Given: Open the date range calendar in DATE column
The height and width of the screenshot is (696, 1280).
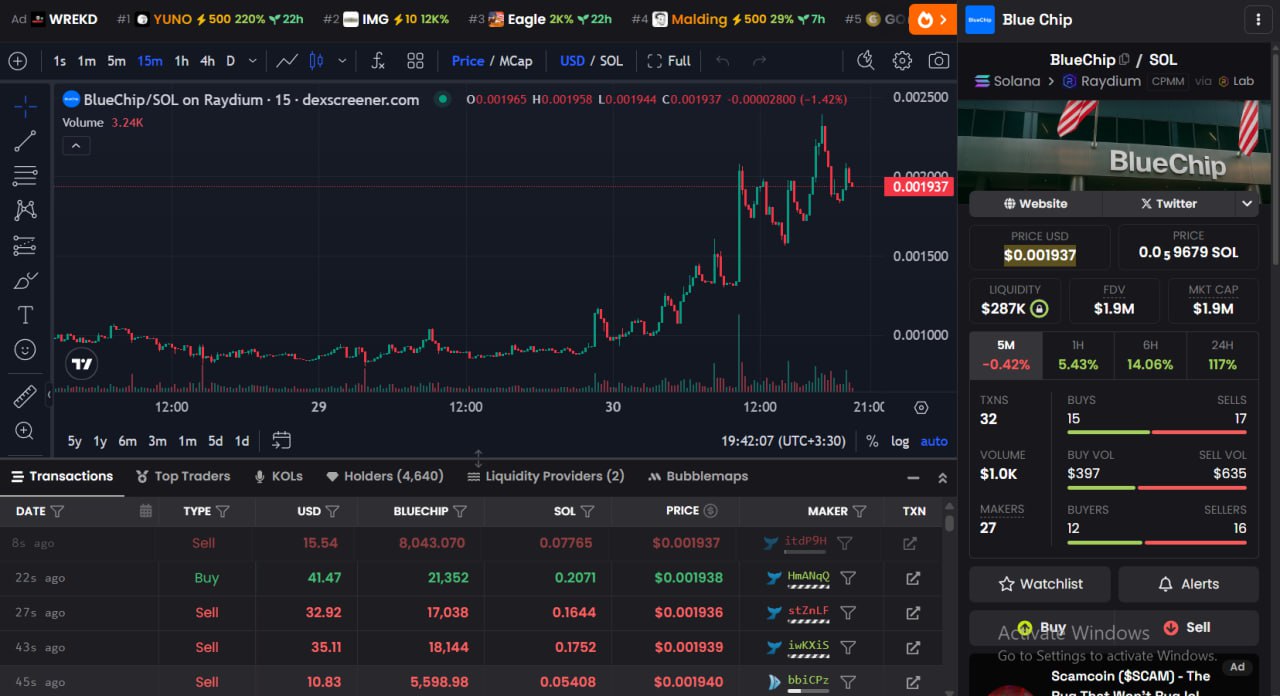Looking at the screenshot, I should [x=145, y=511].
